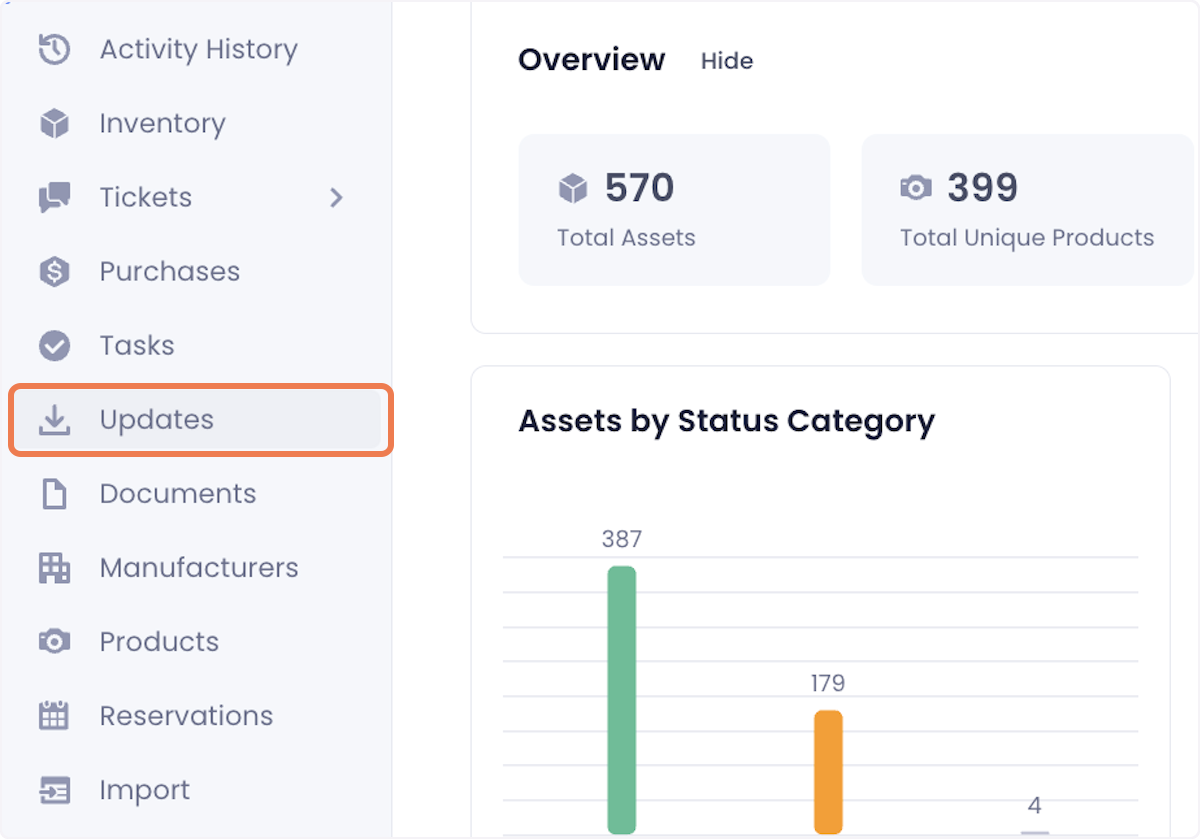
Task: Expand the Tickets submenu chevron
Action: (336, 198)
